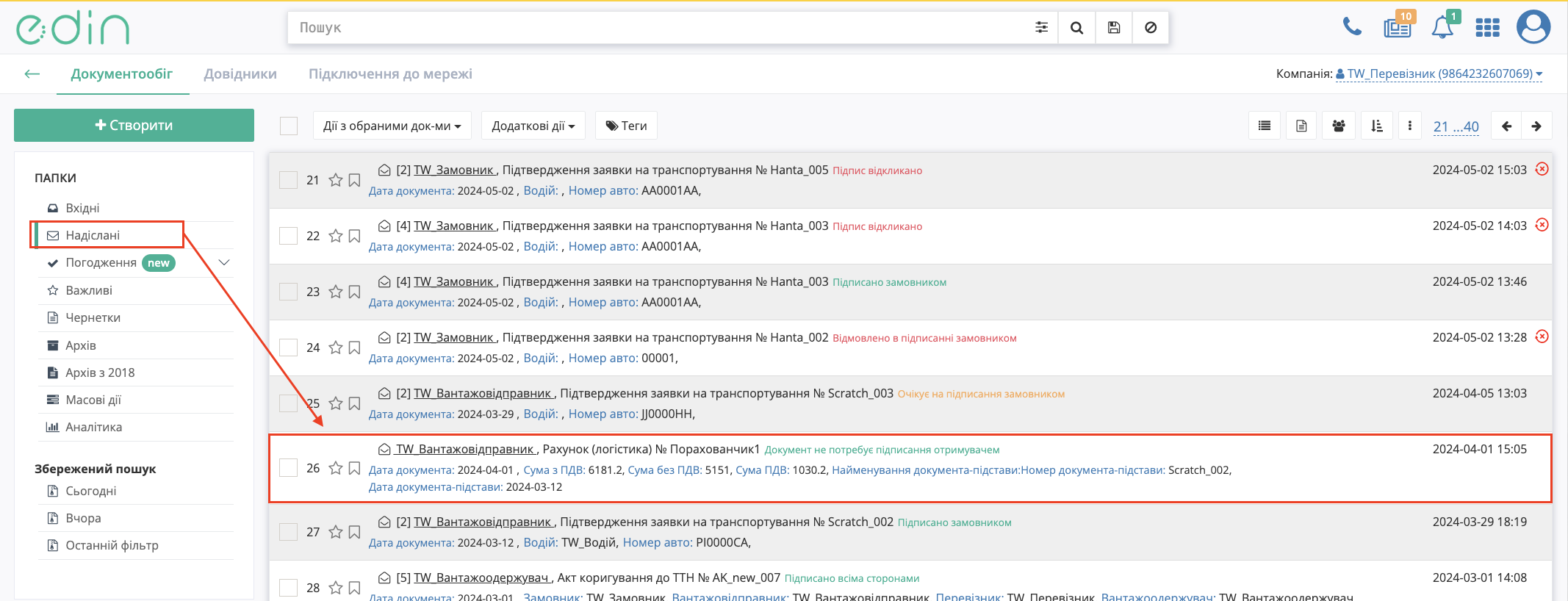Open the Підключення до мережі tab

(390, 74)
